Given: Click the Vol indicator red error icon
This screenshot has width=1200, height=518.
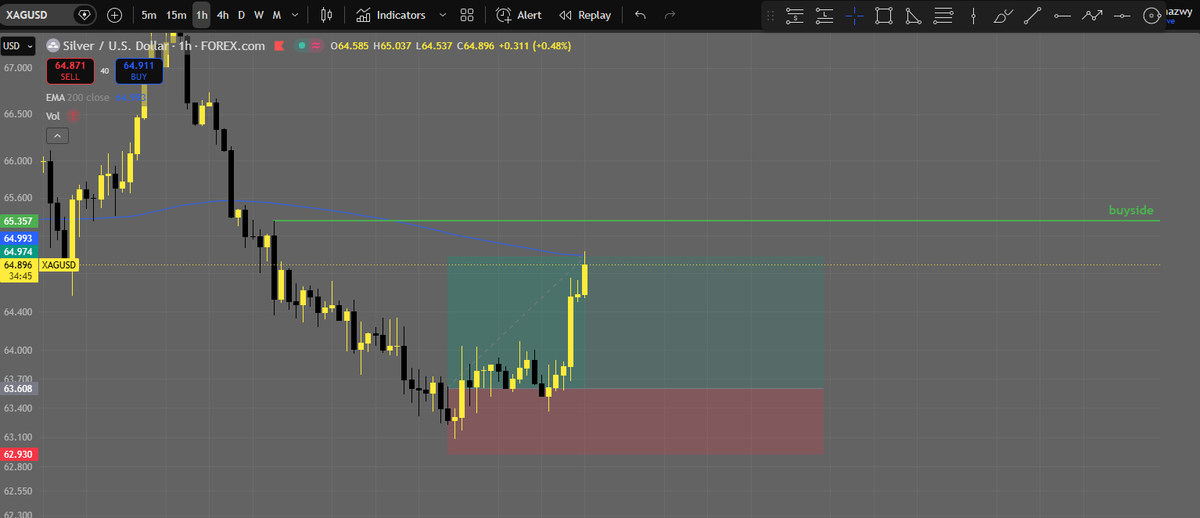Looking at the screenshot, I should (74, 116).
